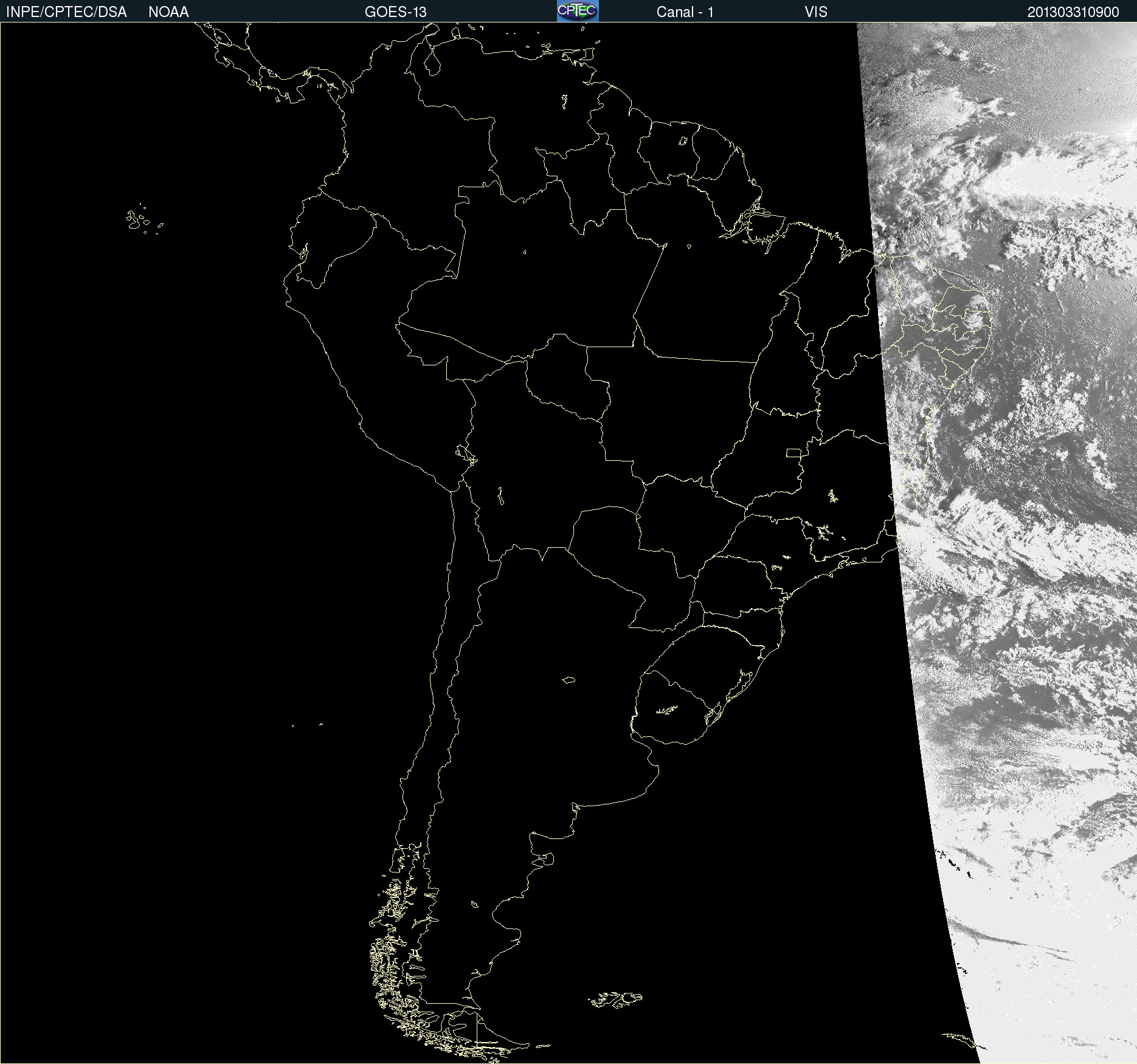Click the VIS label in header
The height and width of the screenshot is (1064, 1137).
coord(816,12)
